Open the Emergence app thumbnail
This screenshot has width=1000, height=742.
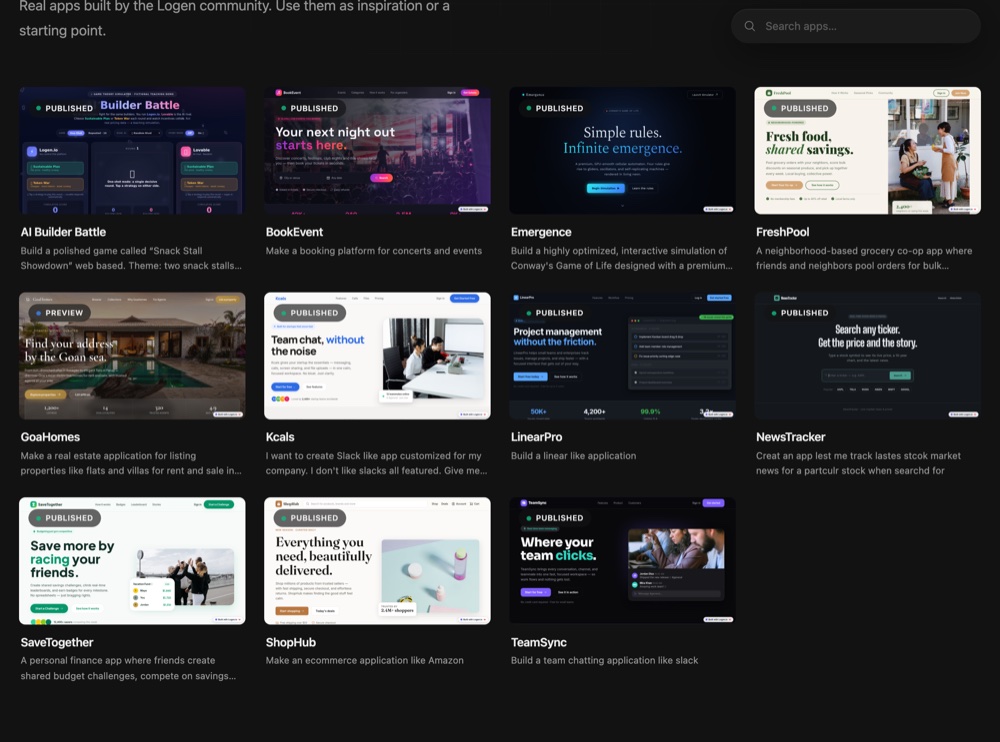[622, 151]
